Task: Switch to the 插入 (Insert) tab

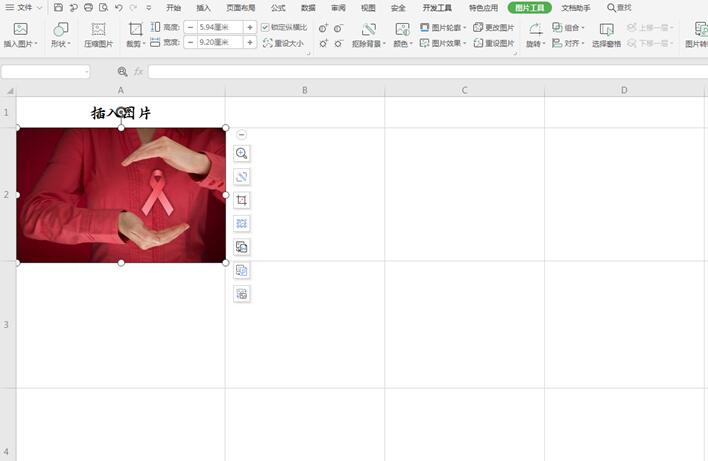Action: (x=203, y=8)
